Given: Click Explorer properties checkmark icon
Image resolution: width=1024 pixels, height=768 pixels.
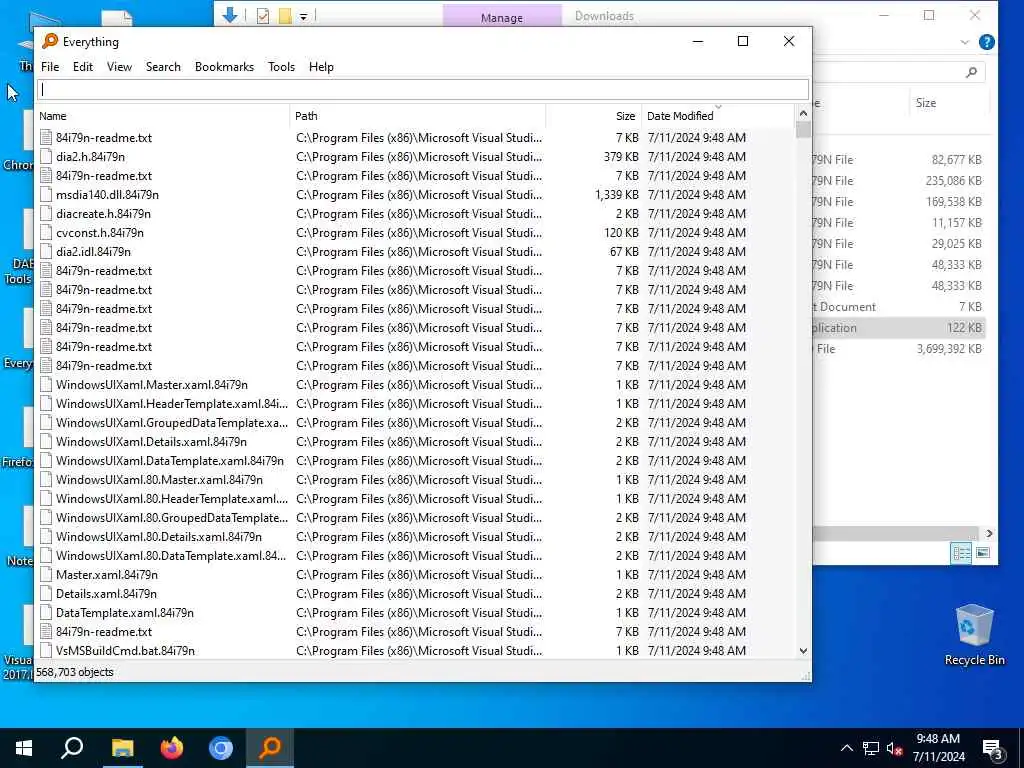Looking at the screenshot, I should pyautogui.click(x=263, y=16).
